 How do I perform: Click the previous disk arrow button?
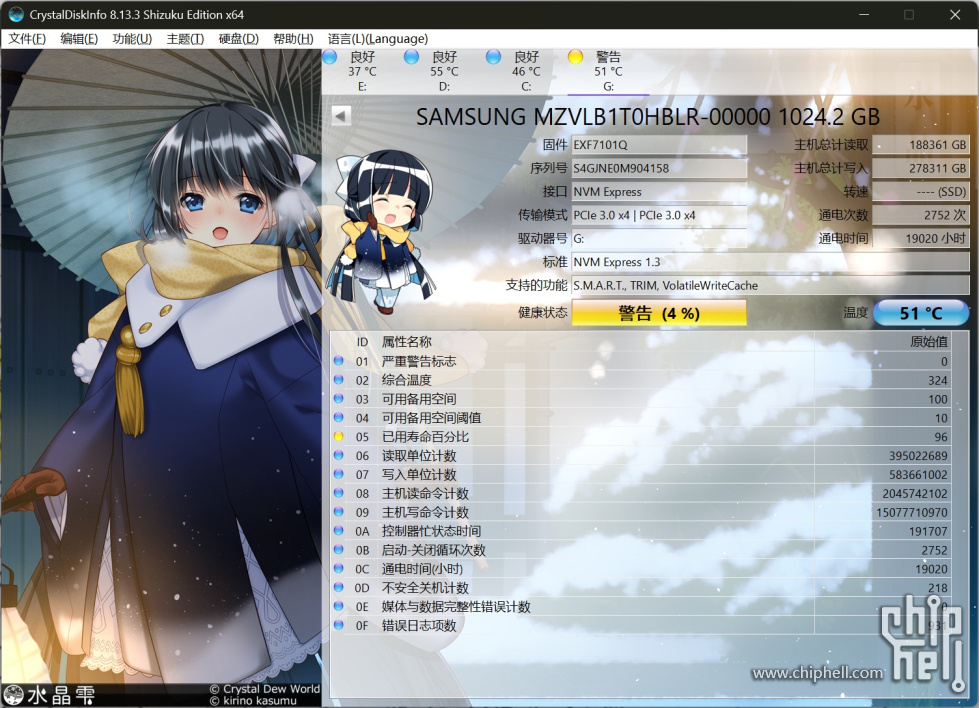(341, 116)
